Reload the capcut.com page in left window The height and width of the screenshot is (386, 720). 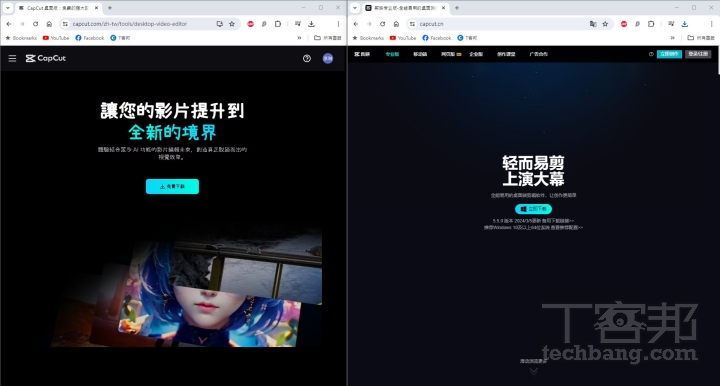pos(35,24)
